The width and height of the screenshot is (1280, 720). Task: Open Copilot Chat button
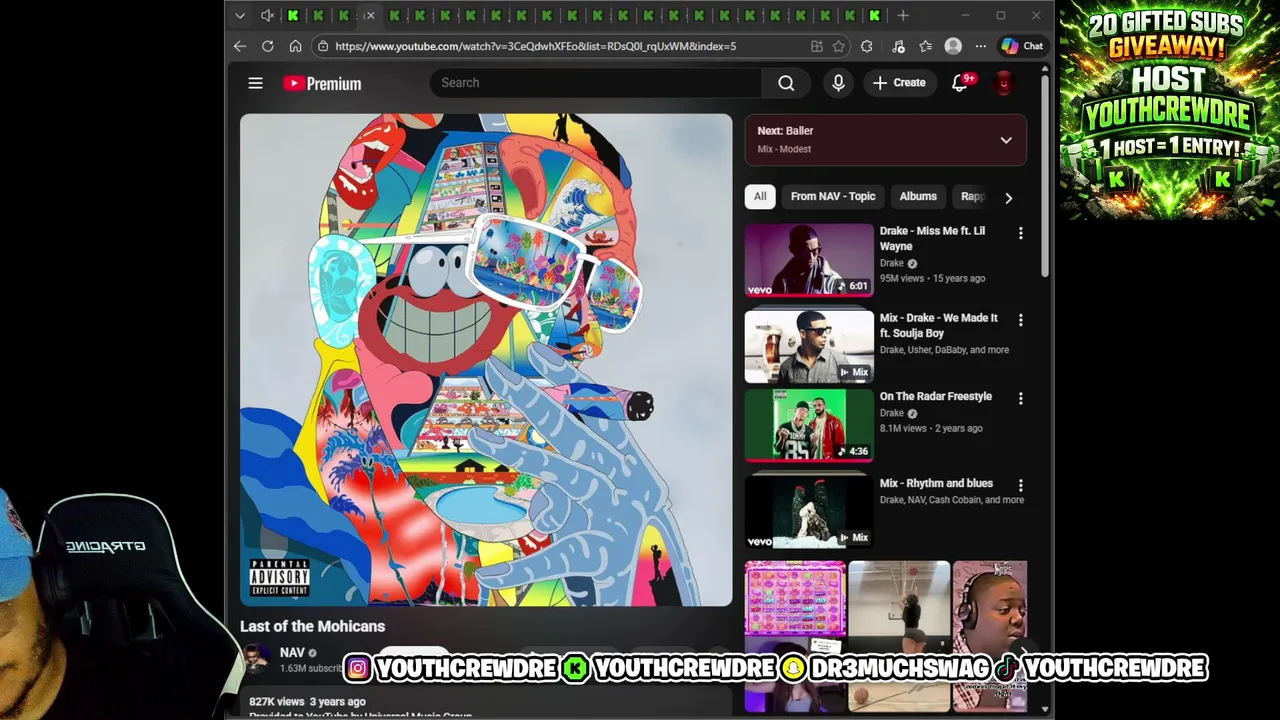coord(1022,46)
